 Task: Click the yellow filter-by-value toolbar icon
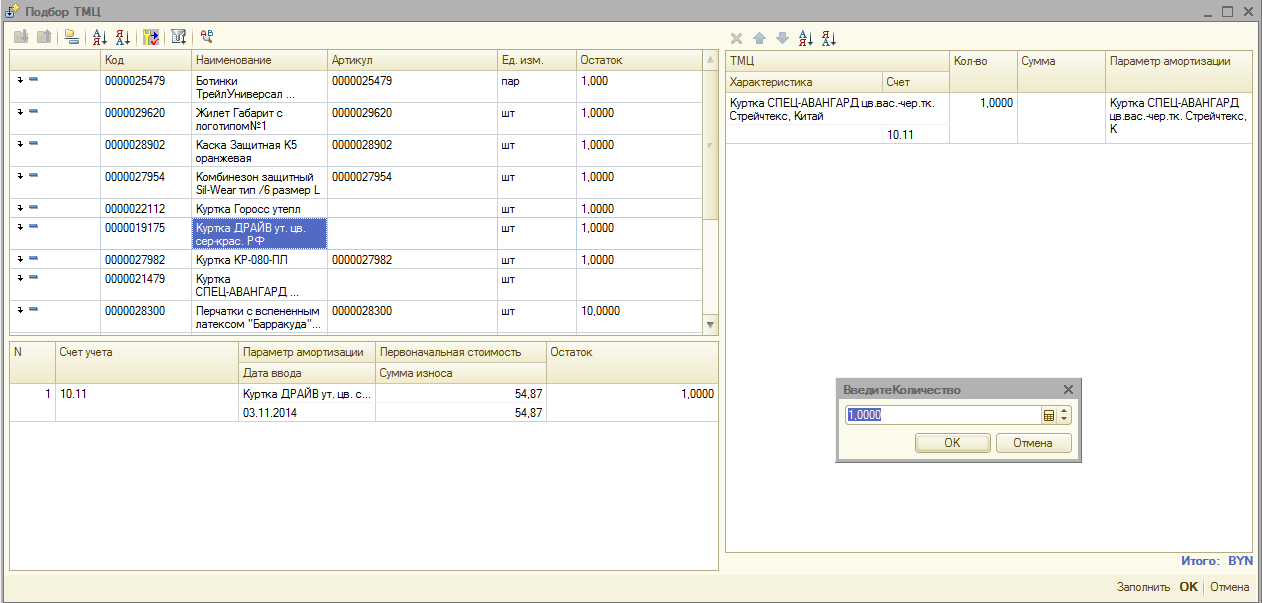[x=151, y=37]
